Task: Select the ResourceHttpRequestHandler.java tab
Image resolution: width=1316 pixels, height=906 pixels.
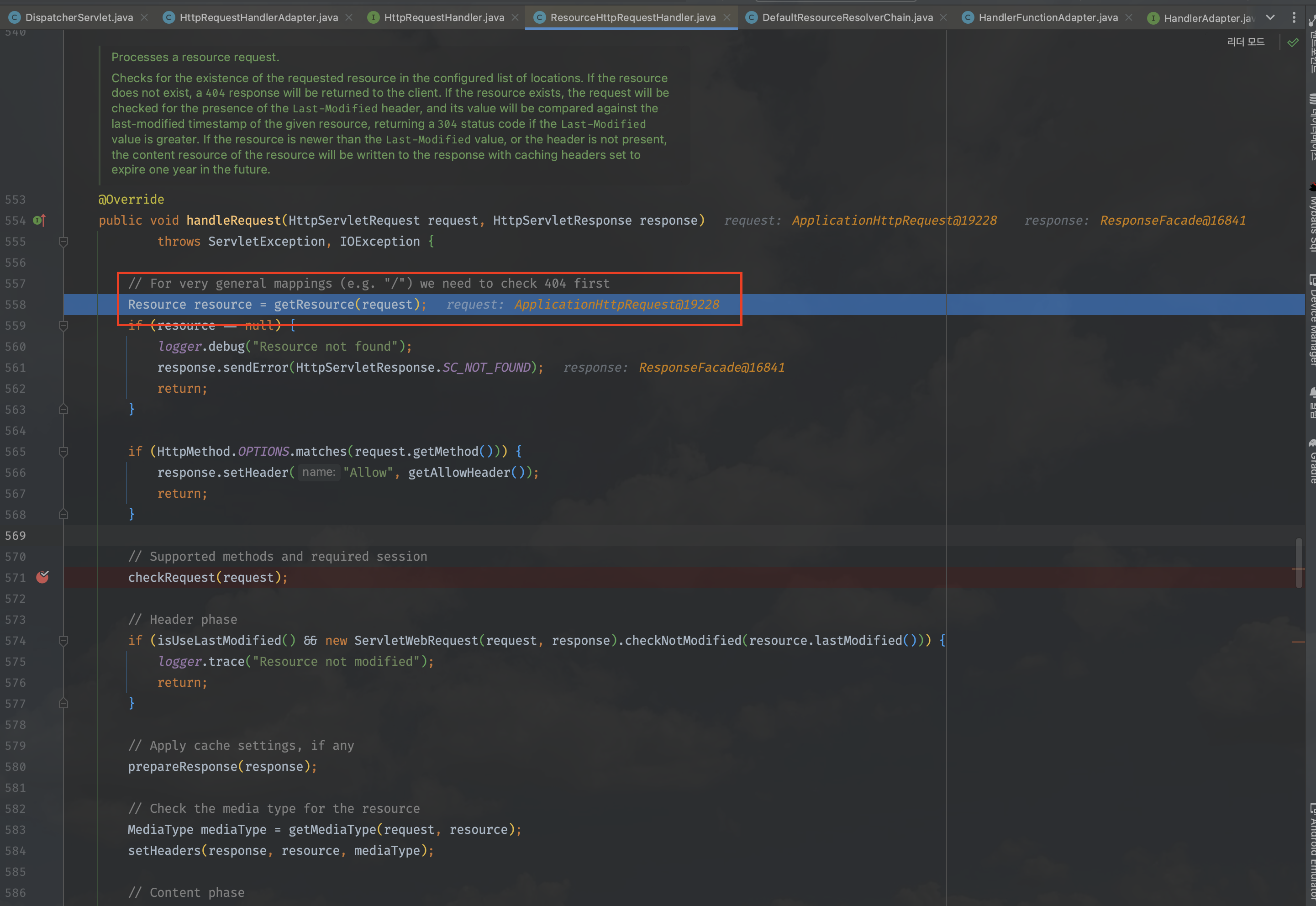Action: tap(633, 18)
